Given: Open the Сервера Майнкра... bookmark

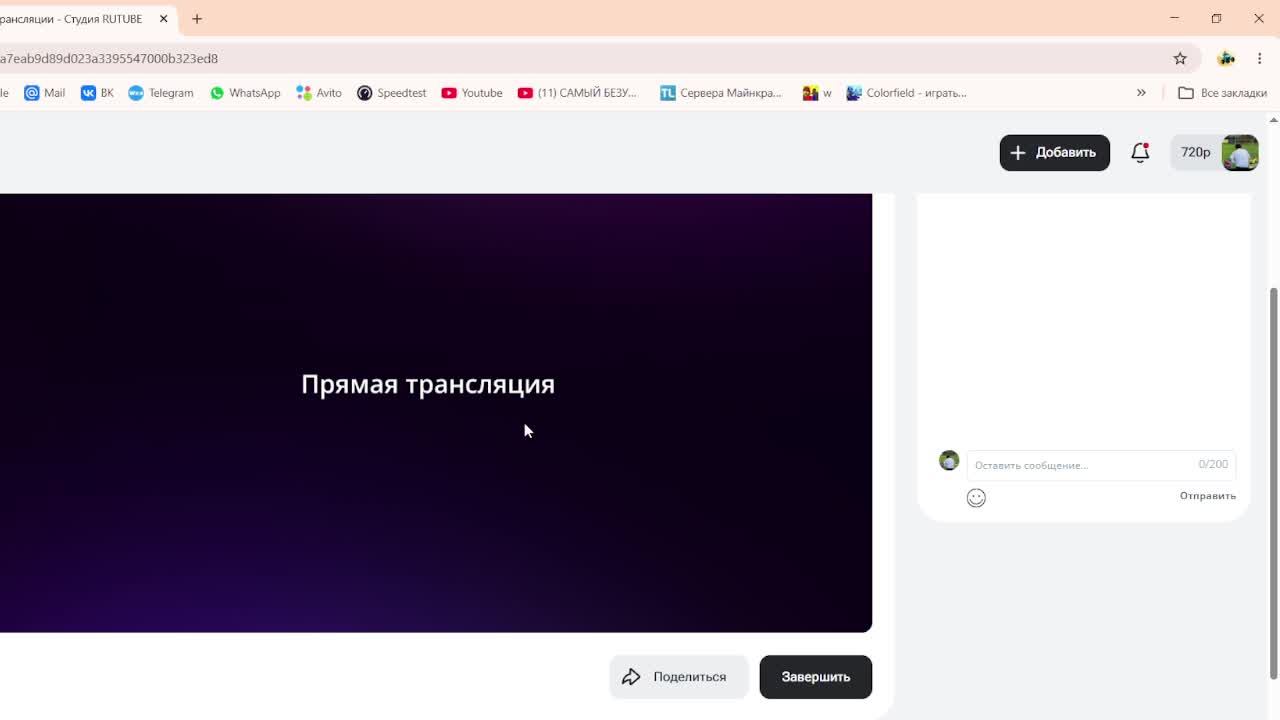Looking at the screenshot, I should [721, 93].
